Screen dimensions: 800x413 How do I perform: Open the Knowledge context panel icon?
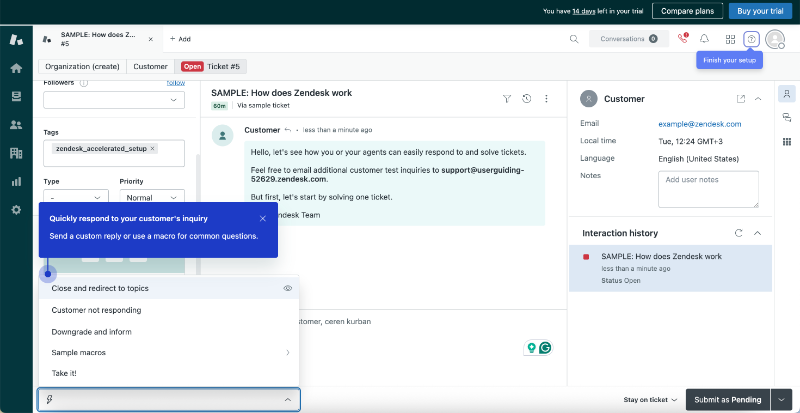point(787,117)
